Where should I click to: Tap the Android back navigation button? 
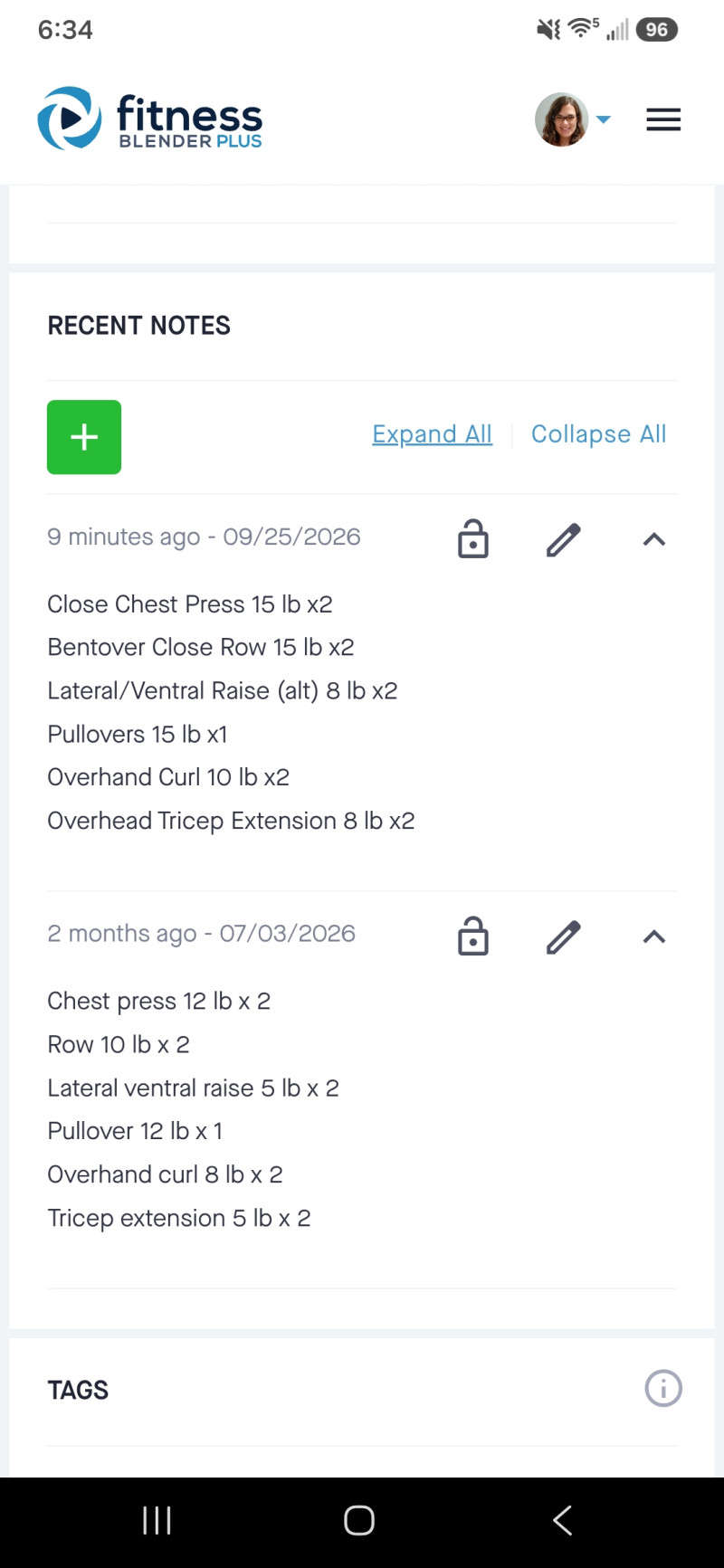coord(562,1520)
